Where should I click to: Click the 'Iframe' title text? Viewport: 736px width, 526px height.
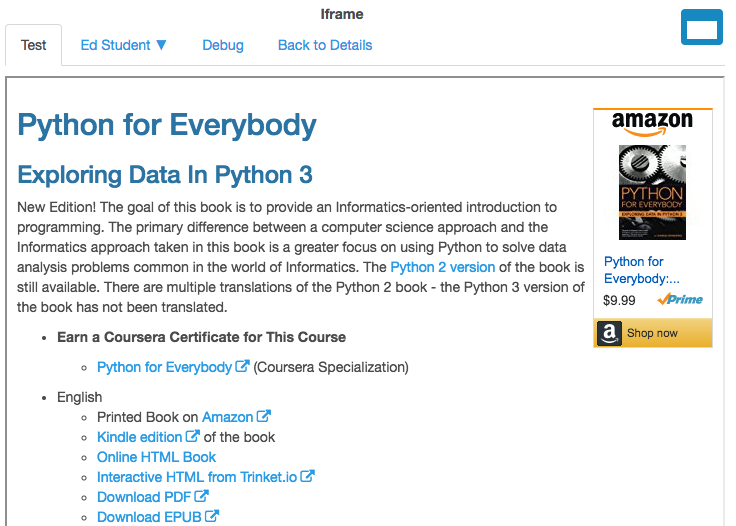tap(342, 14)
